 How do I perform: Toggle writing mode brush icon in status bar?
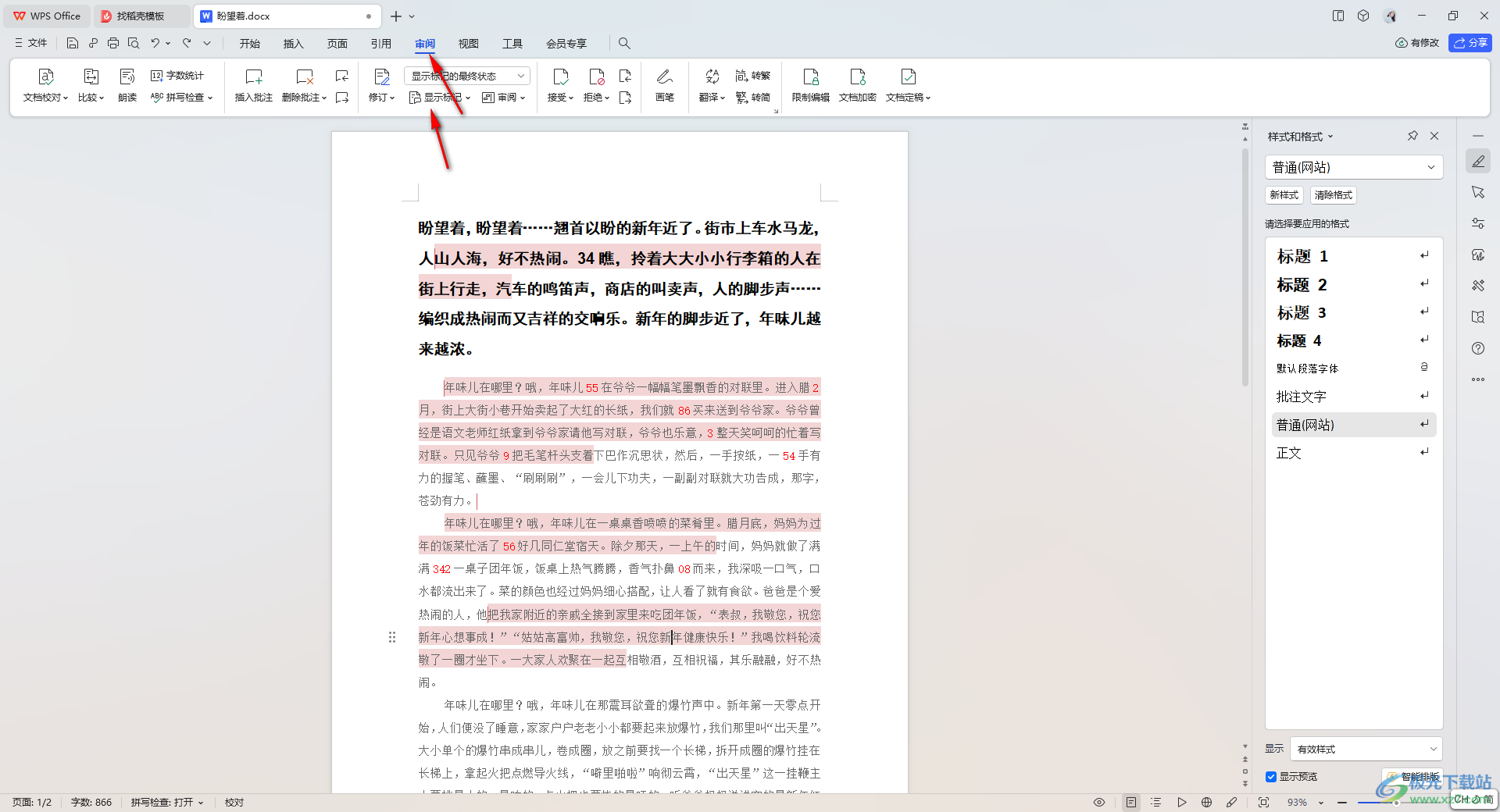tap(1232, 803)
